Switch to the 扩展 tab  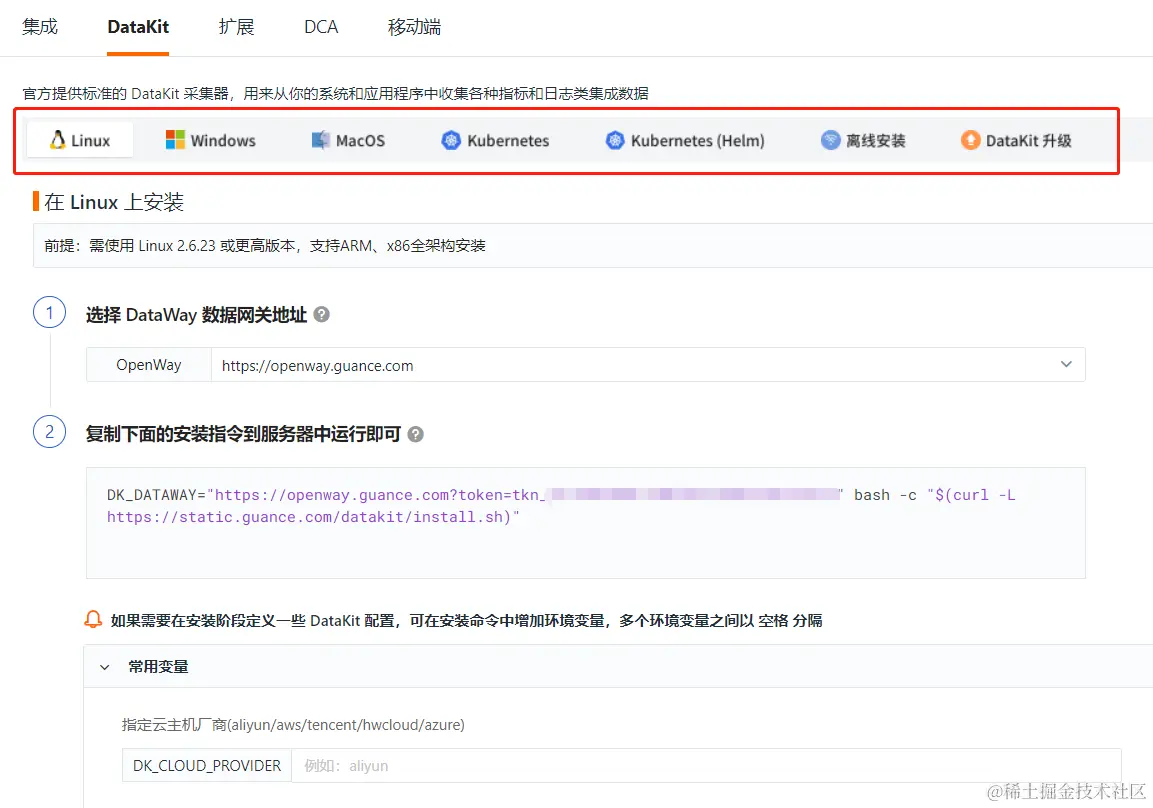coord(236,26)
